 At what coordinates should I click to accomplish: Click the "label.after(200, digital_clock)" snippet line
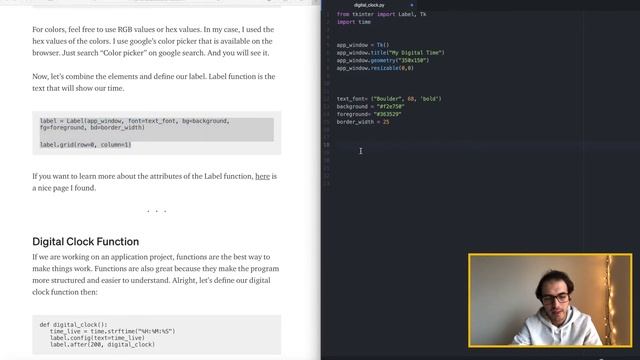tap(102, 344)
